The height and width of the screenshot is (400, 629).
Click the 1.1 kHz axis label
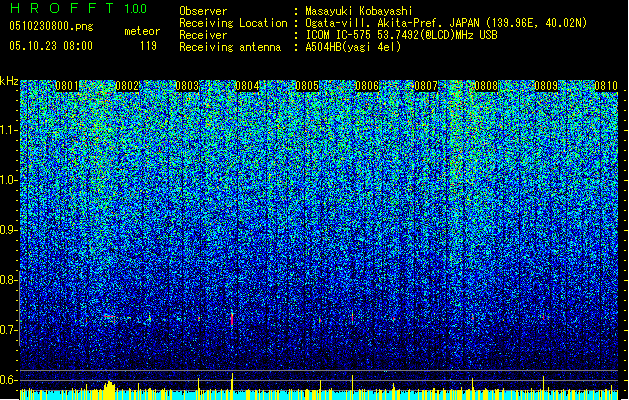[x=9, y=130]
